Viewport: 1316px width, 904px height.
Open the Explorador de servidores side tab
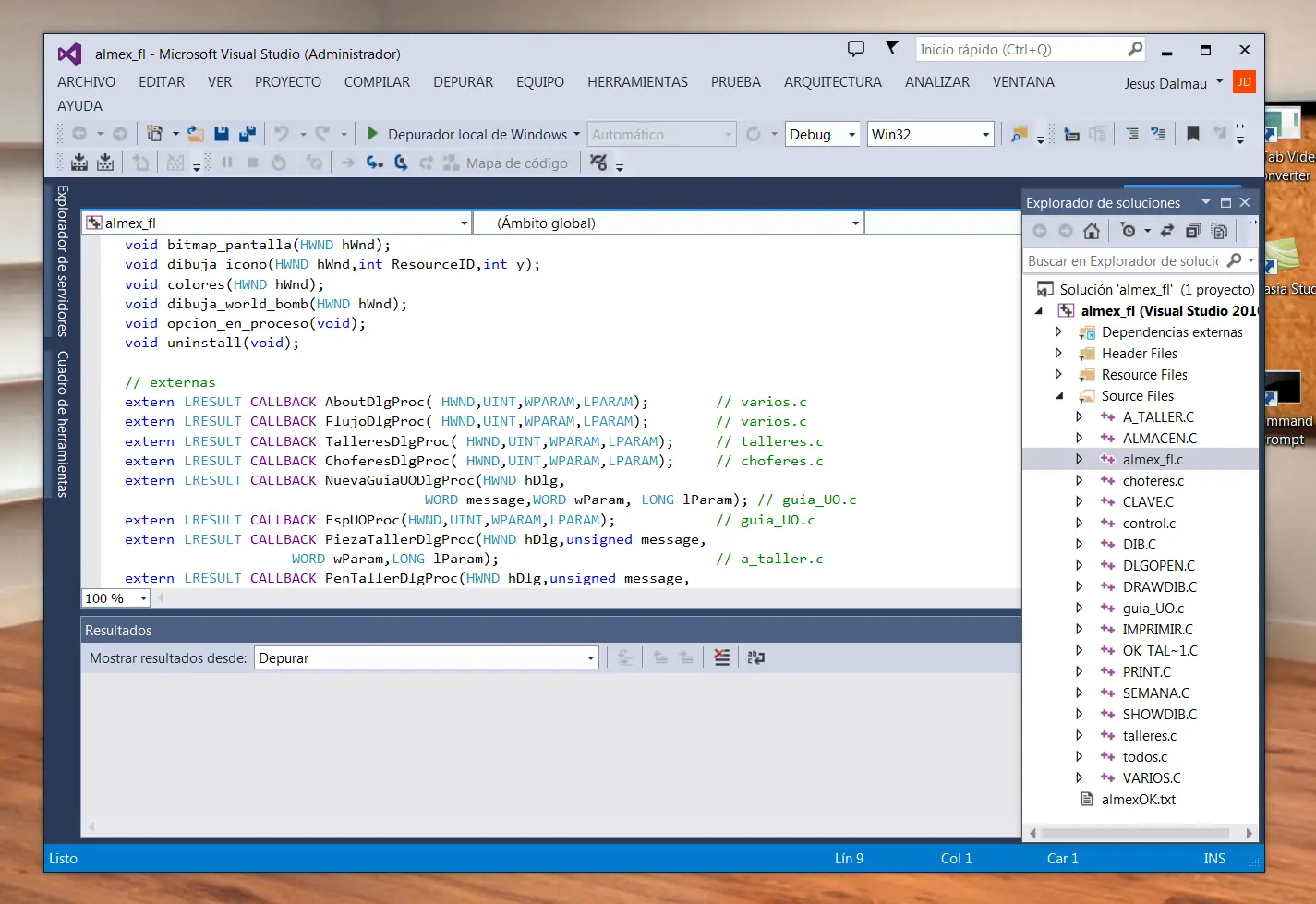[x=62, y=260]
